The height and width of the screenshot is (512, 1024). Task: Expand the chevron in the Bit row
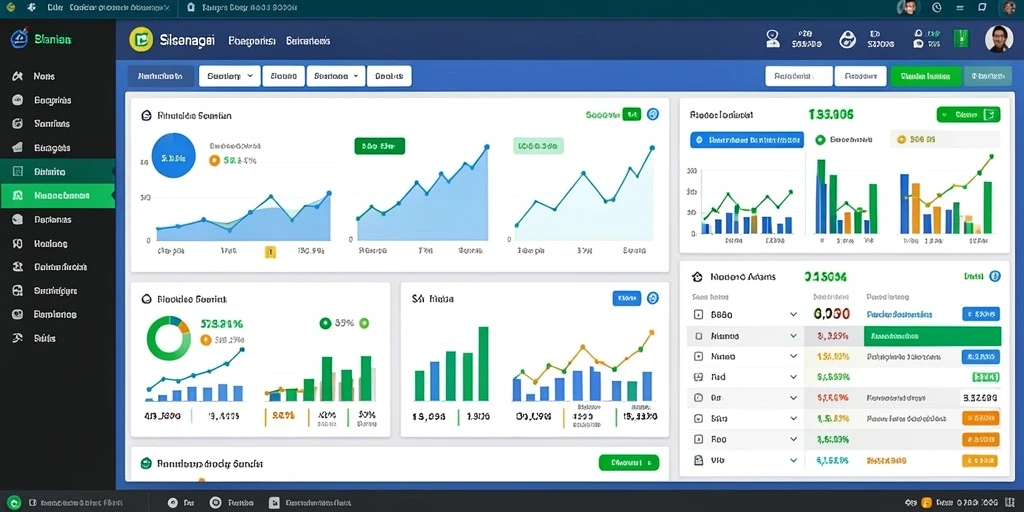[793, 398]
